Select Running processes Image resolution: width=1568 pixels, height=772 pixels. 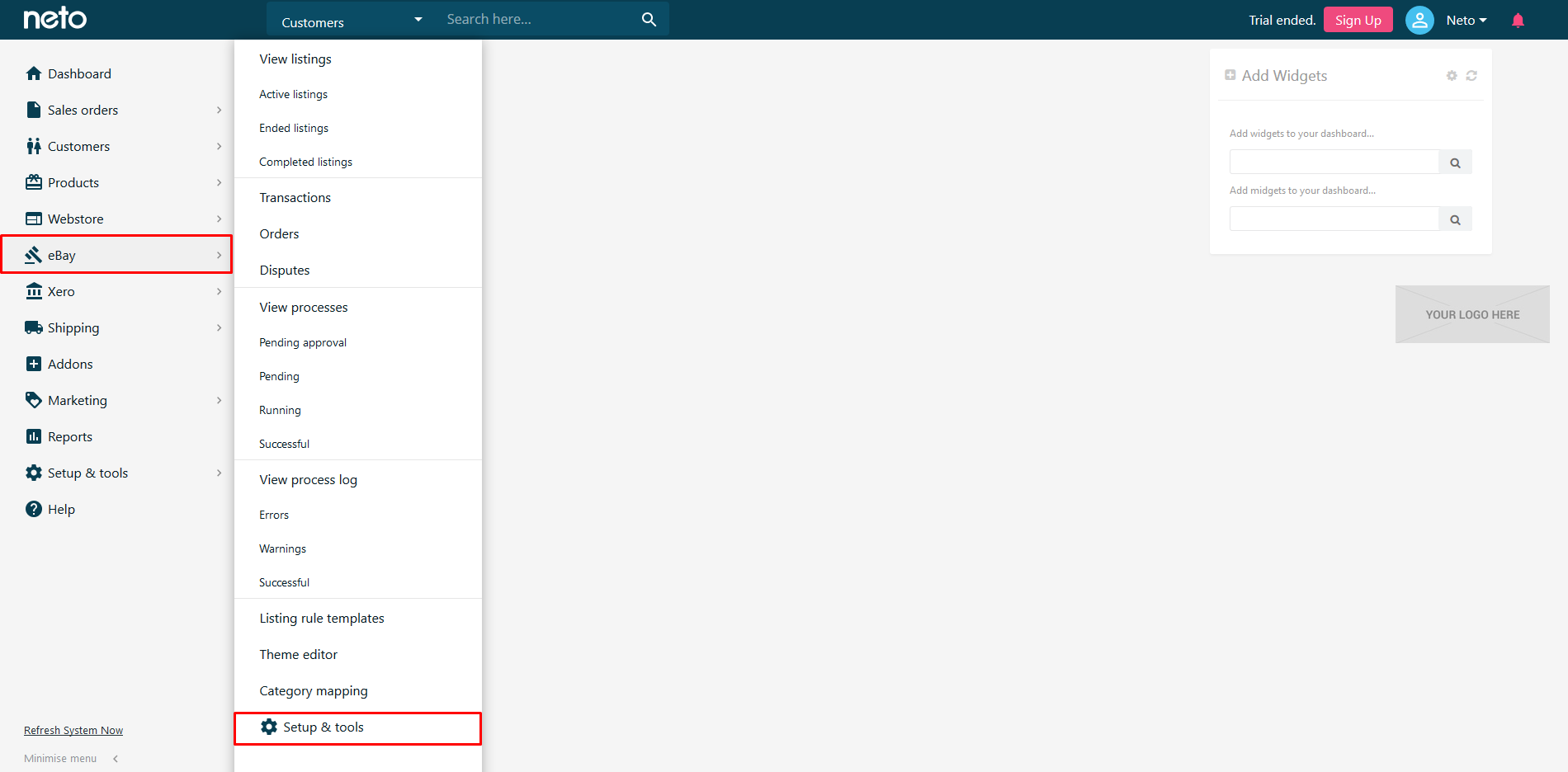coord(280,410)
